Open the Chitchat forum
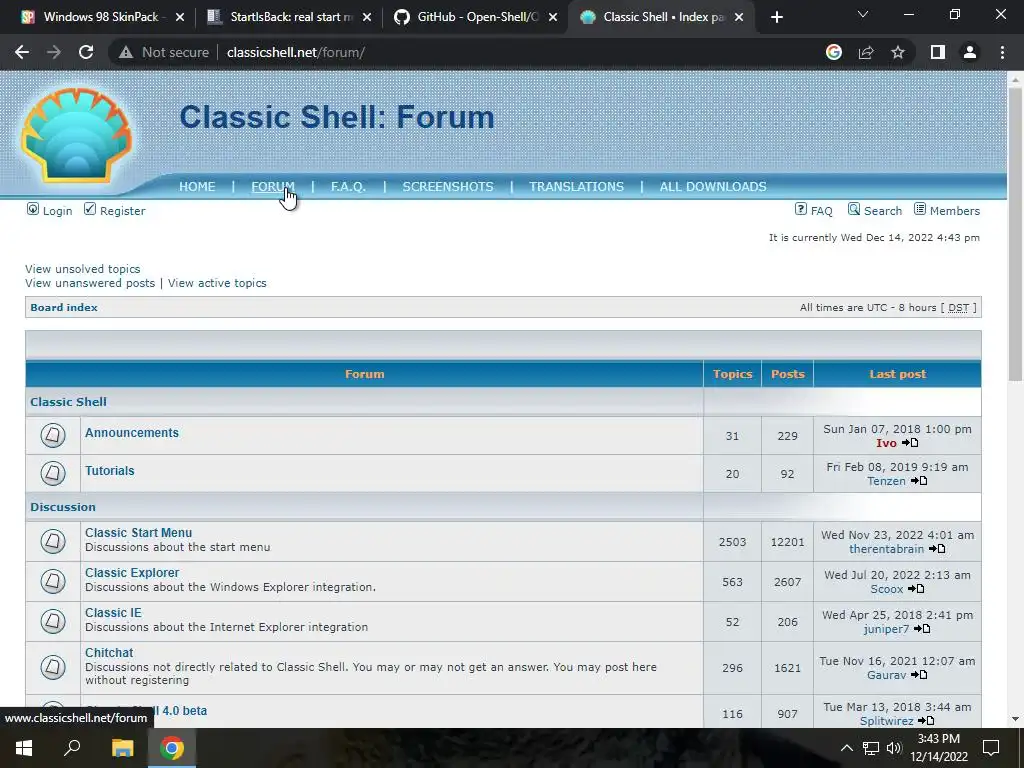 pyautogui.click(x=109, y=652)
